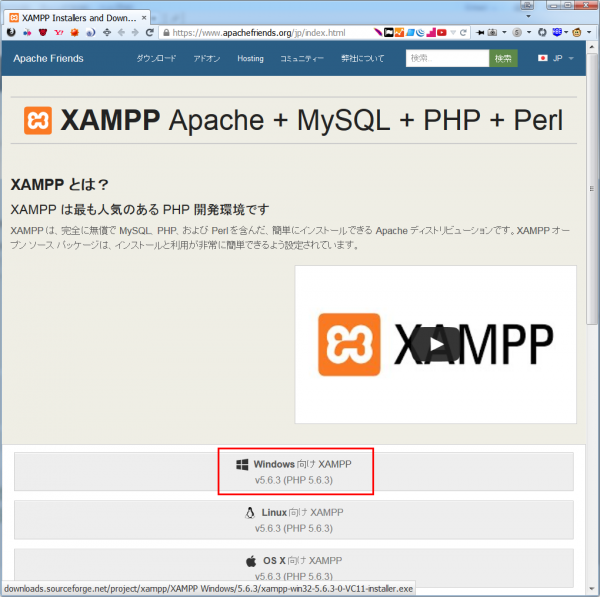This screenshot has height=597, width=600.
Task: Click the scrollbar down arrow
Action: (592, 589)
